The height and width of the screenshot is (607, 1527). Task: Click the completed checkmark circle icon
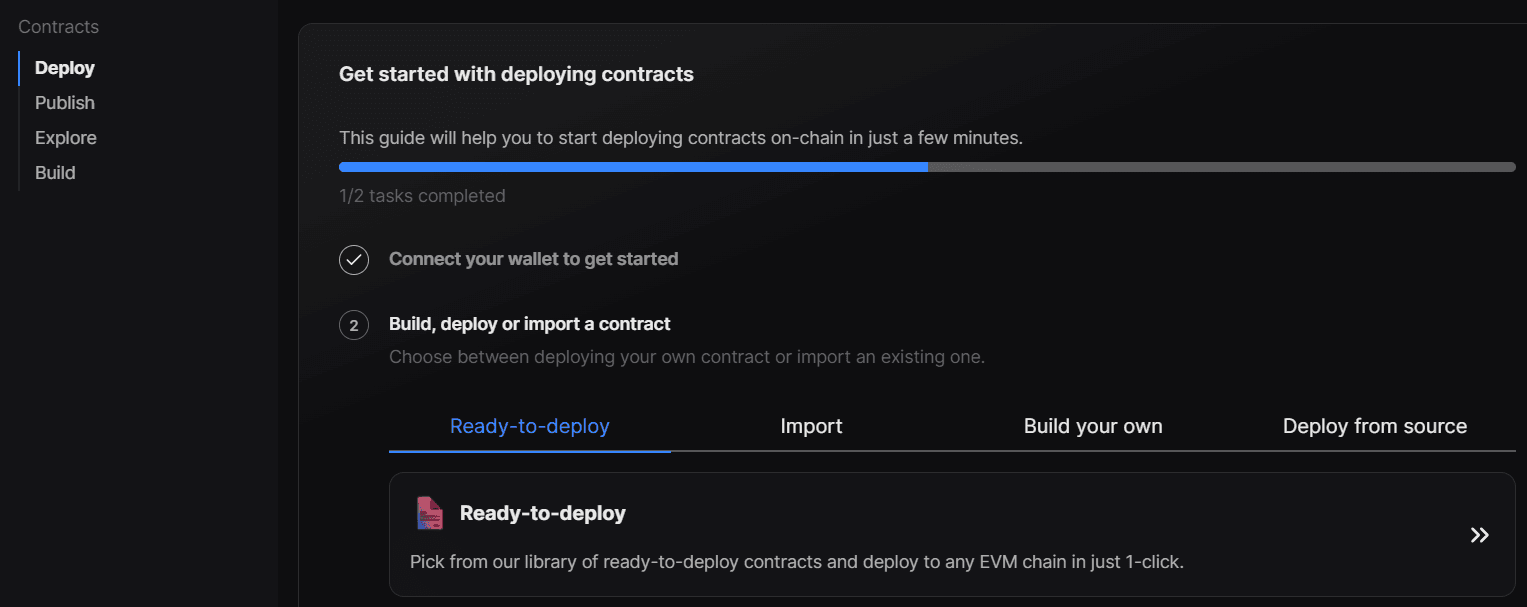354,260
